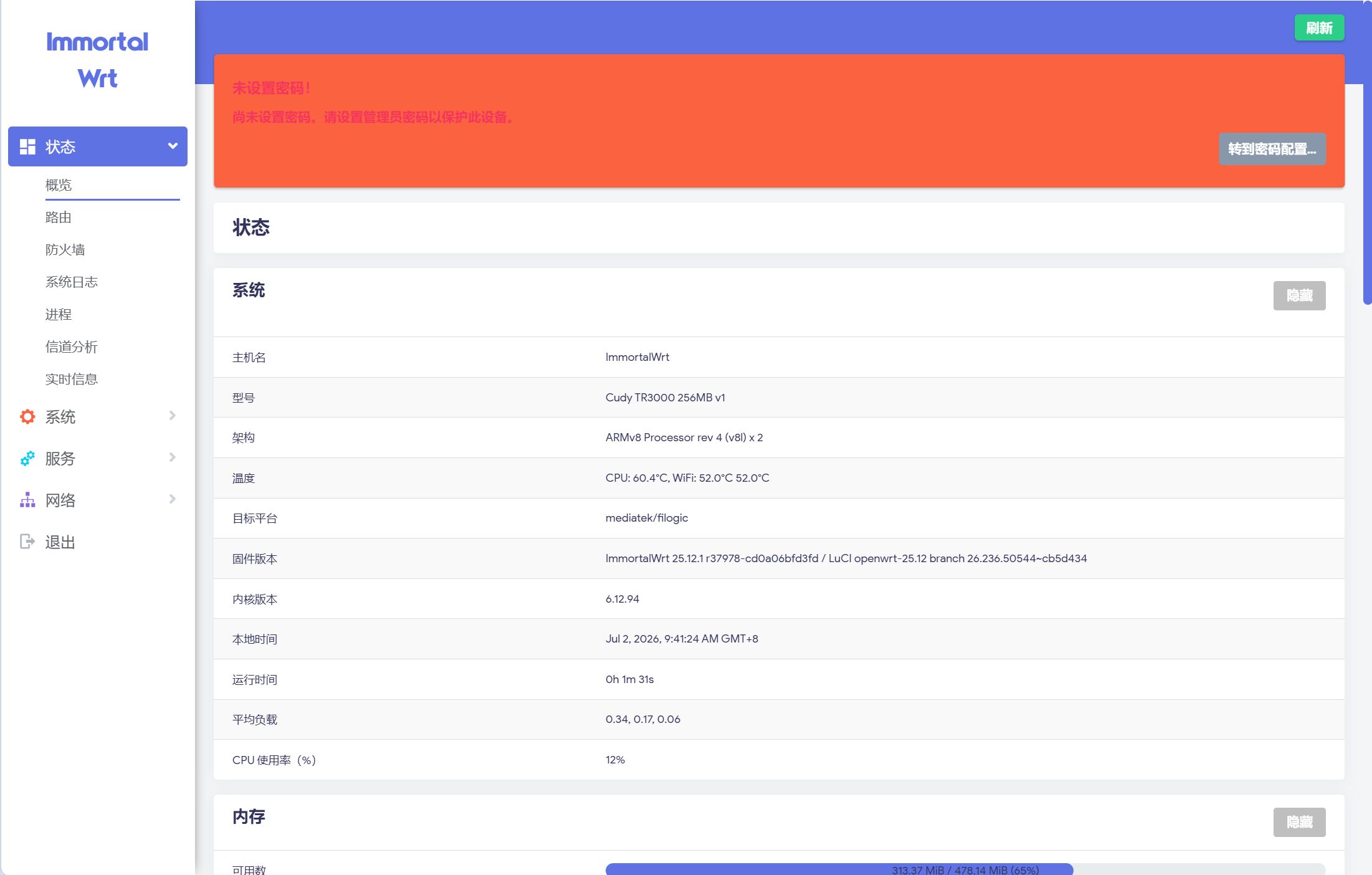Open the 进程 list page
Image resolution: width=1372 pixels, height=875 pixels.
[x=59, y=315]
